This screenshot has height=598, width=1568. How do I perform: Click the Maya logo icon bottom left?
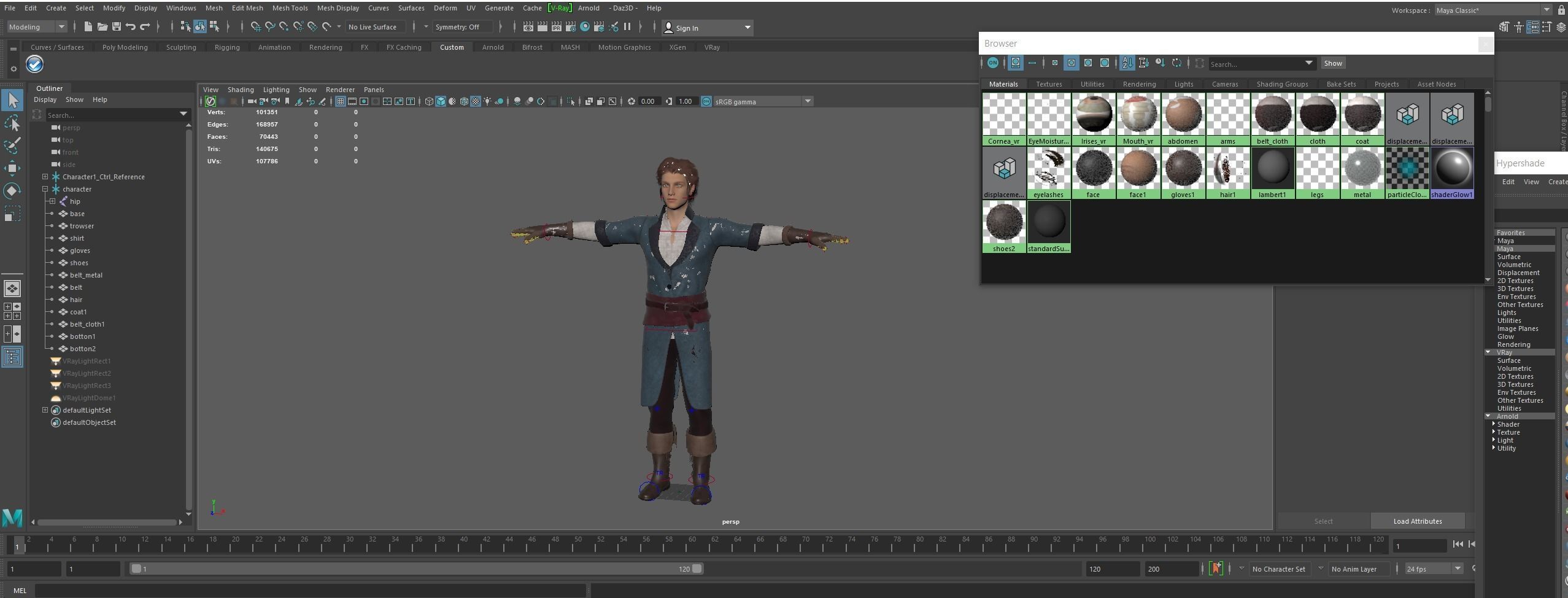click(12, 518)
